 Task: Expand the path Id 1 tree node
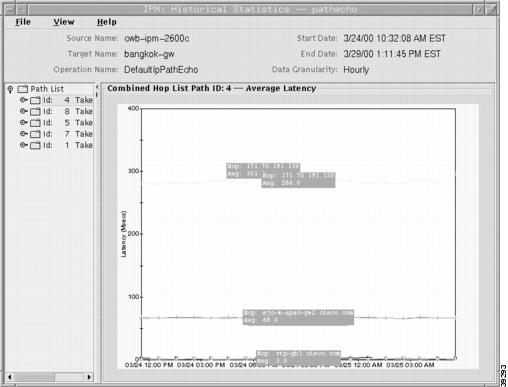23,145
